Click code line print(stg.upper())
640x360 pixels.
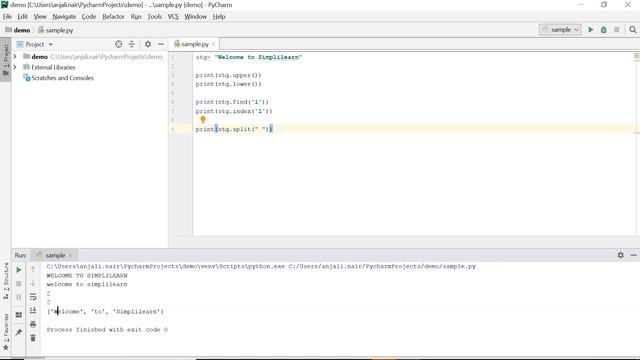click(228, 75)
